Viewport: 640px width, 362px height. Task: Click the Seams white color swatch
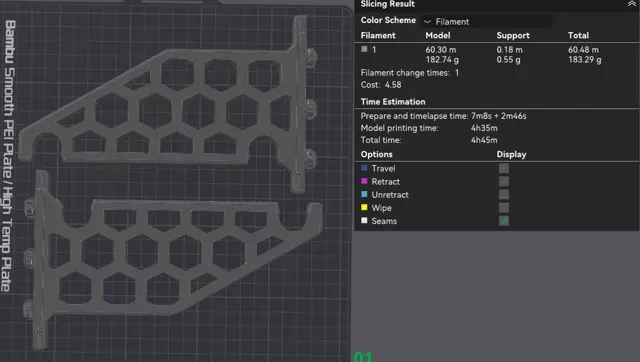coord(364,220)
